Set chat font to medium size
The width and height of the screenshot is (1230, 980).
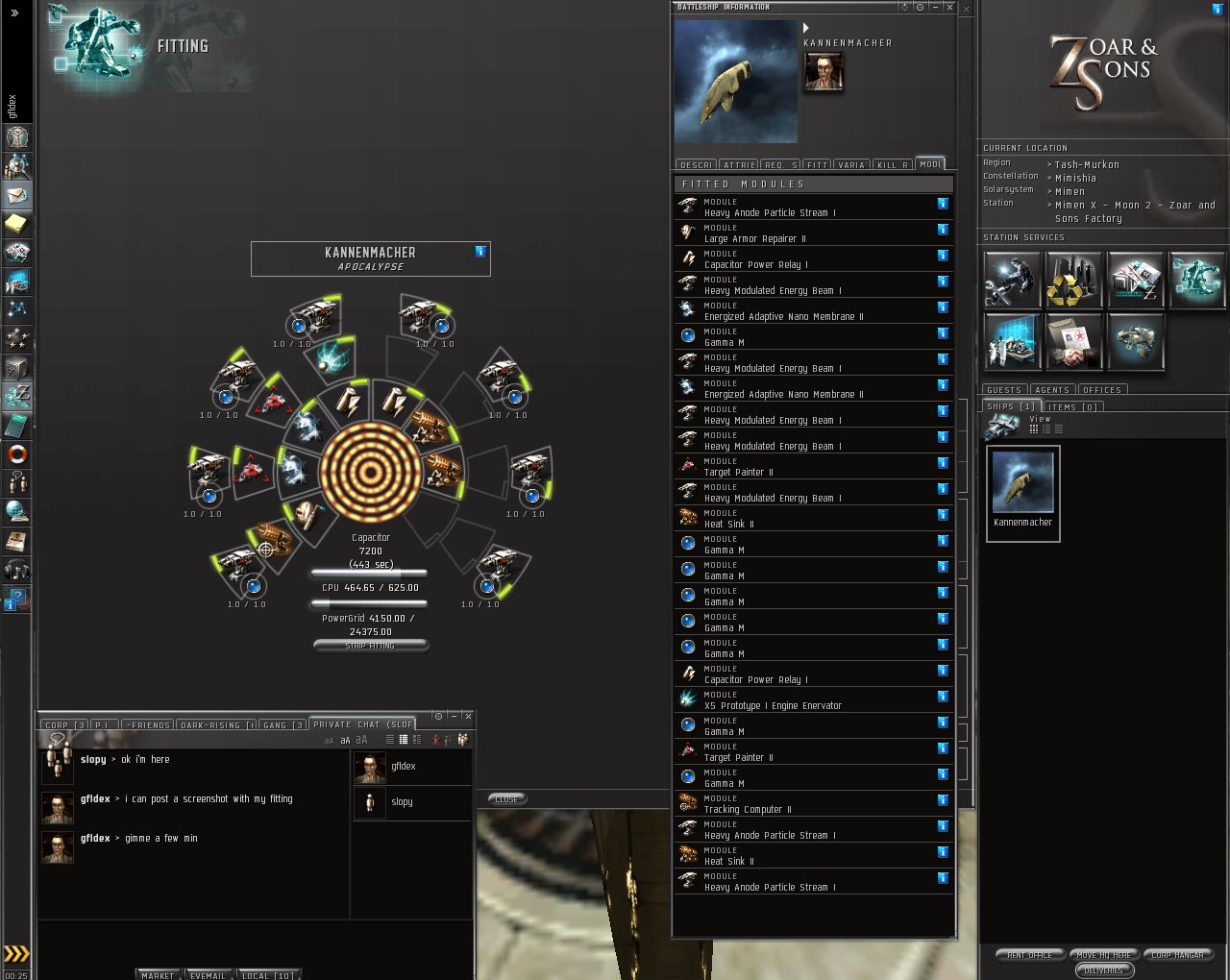pos(345,741)
